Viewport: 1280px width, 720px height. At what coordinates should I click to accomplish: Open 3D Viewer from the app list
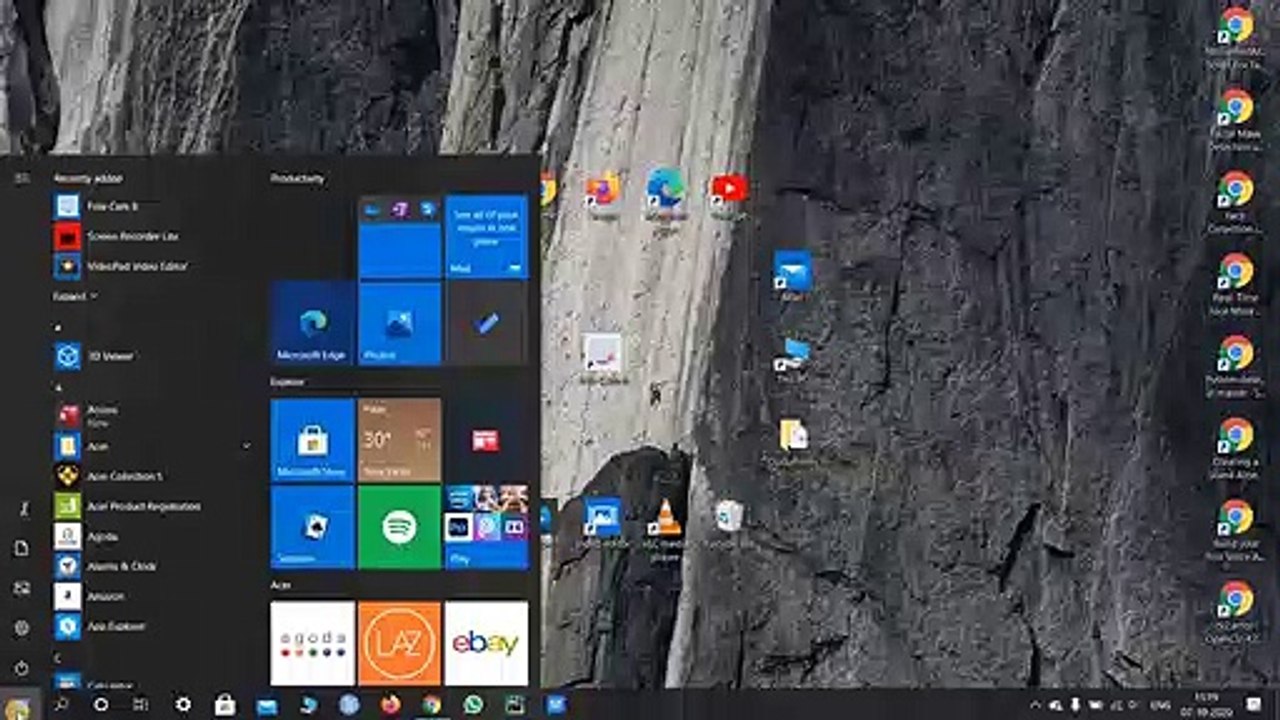click(147, 356)
